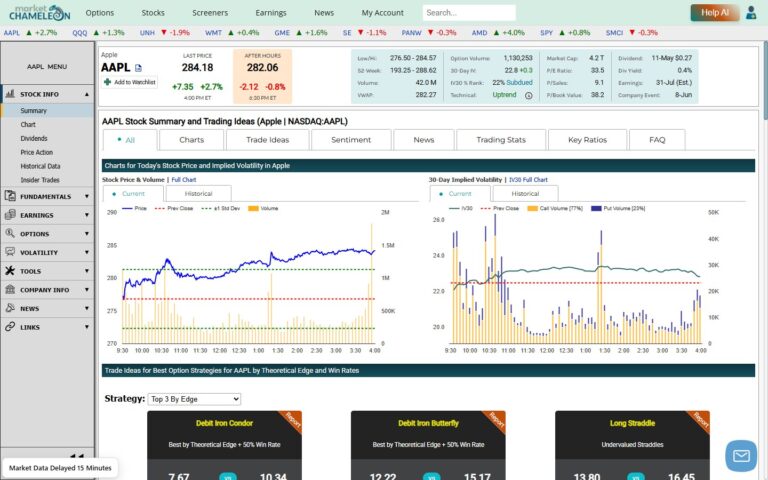Click the Market Chameleon logo
The width and height of the screenshot is (768, 480).
click(40, 13)
